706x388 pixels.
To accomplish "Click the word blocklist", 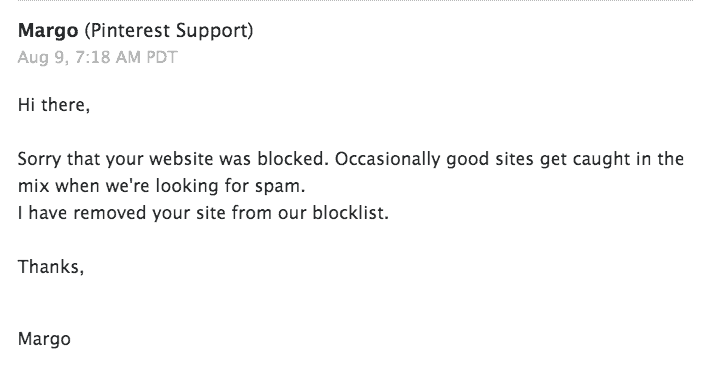I will coord(350,212).
